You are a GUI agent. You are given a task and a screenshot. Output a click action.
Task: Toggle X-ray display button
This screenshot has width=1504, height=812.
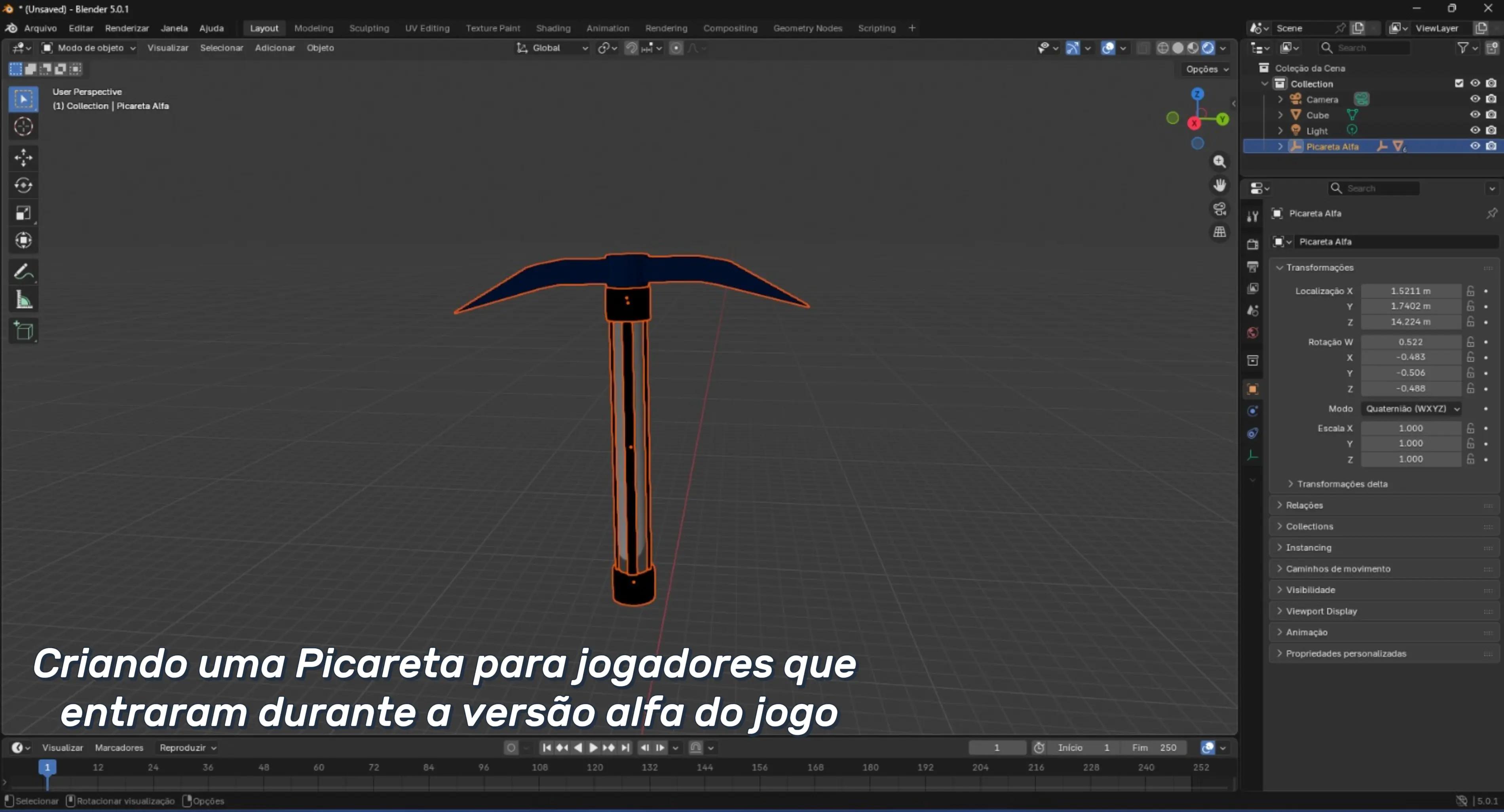[1143, 48]
